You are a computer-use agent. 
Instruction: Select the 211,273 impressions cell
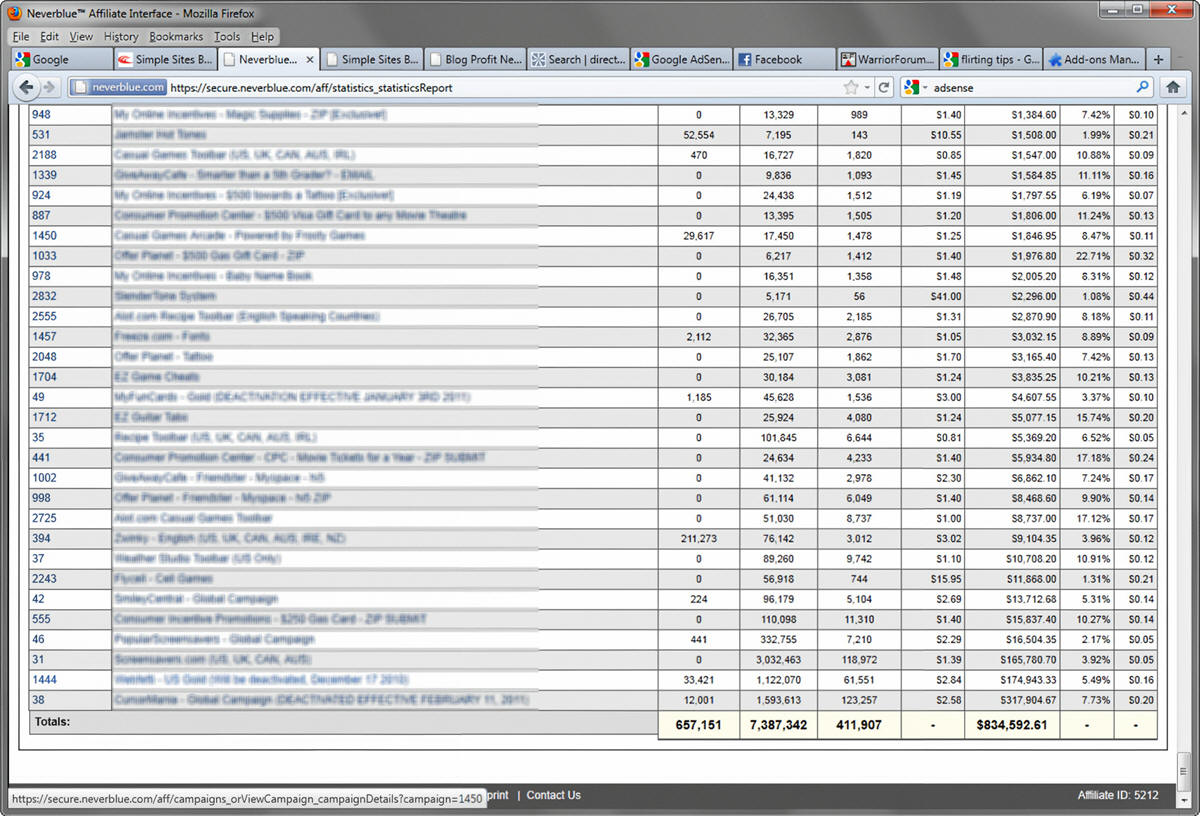tap(698, 539)
